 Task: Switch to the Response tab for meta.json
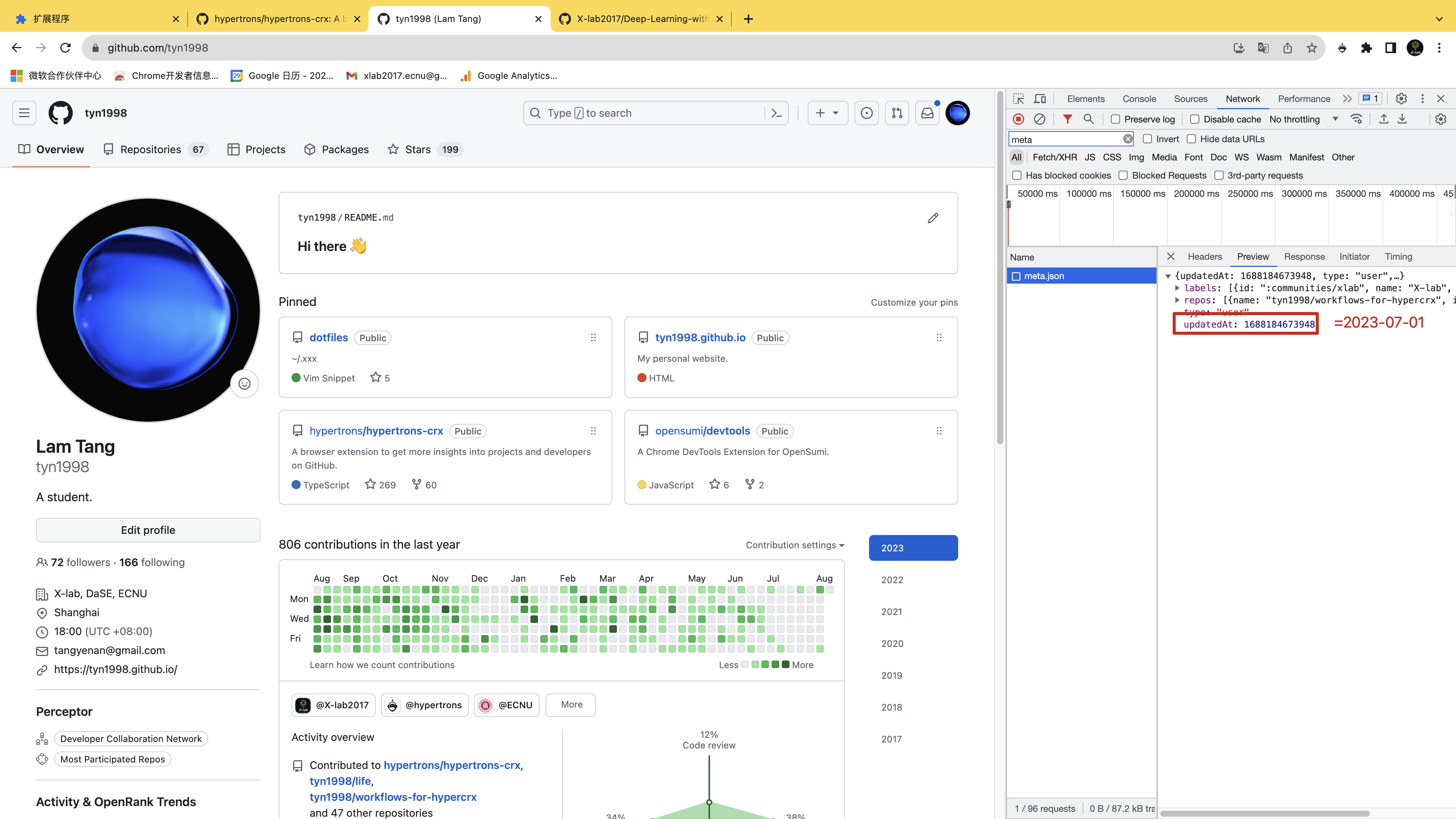tap(1304, 256)
